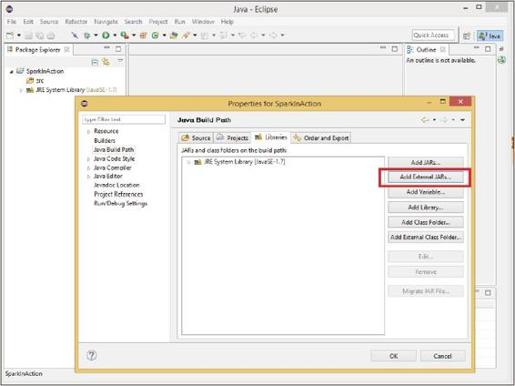Open the Window menu
The width and height of the screenshot is (515, 386).
pos(203,22)
